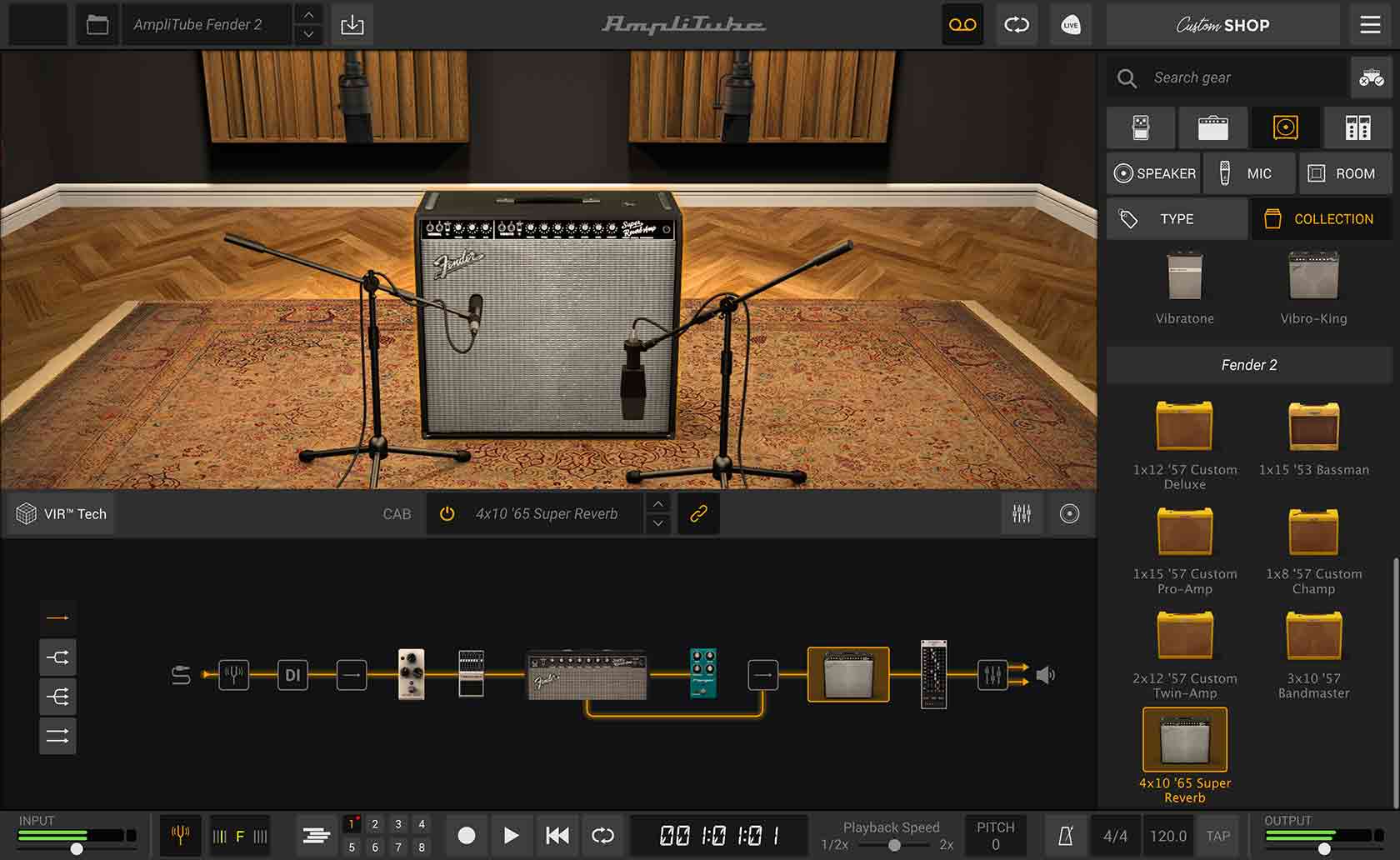Select the rack effects gear category
Image resolution: width=1400 pixels, height=860 pixels.
(x=1358, y=127)
